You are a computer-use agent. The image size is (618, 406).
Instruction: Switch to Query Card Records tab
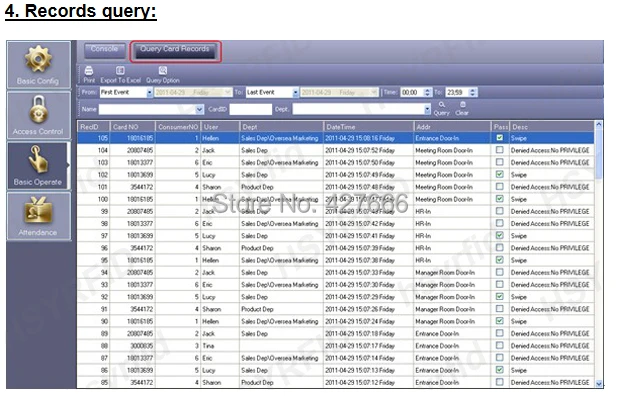[175, 51]
